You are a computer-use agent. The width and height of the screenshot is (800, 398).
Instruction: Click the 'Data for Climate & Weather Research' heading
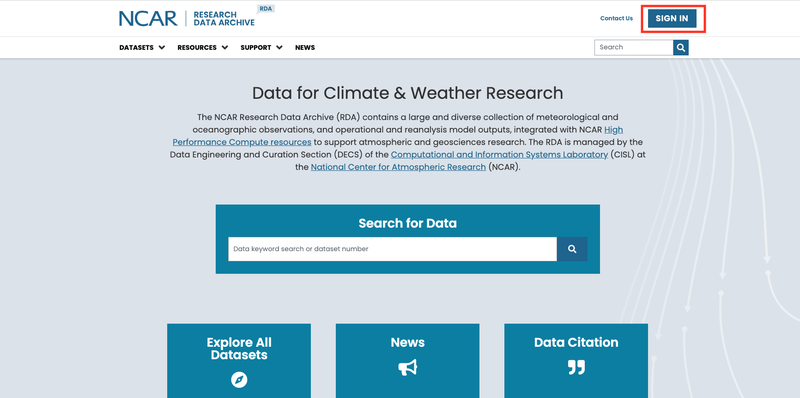(x=408, y=93)
